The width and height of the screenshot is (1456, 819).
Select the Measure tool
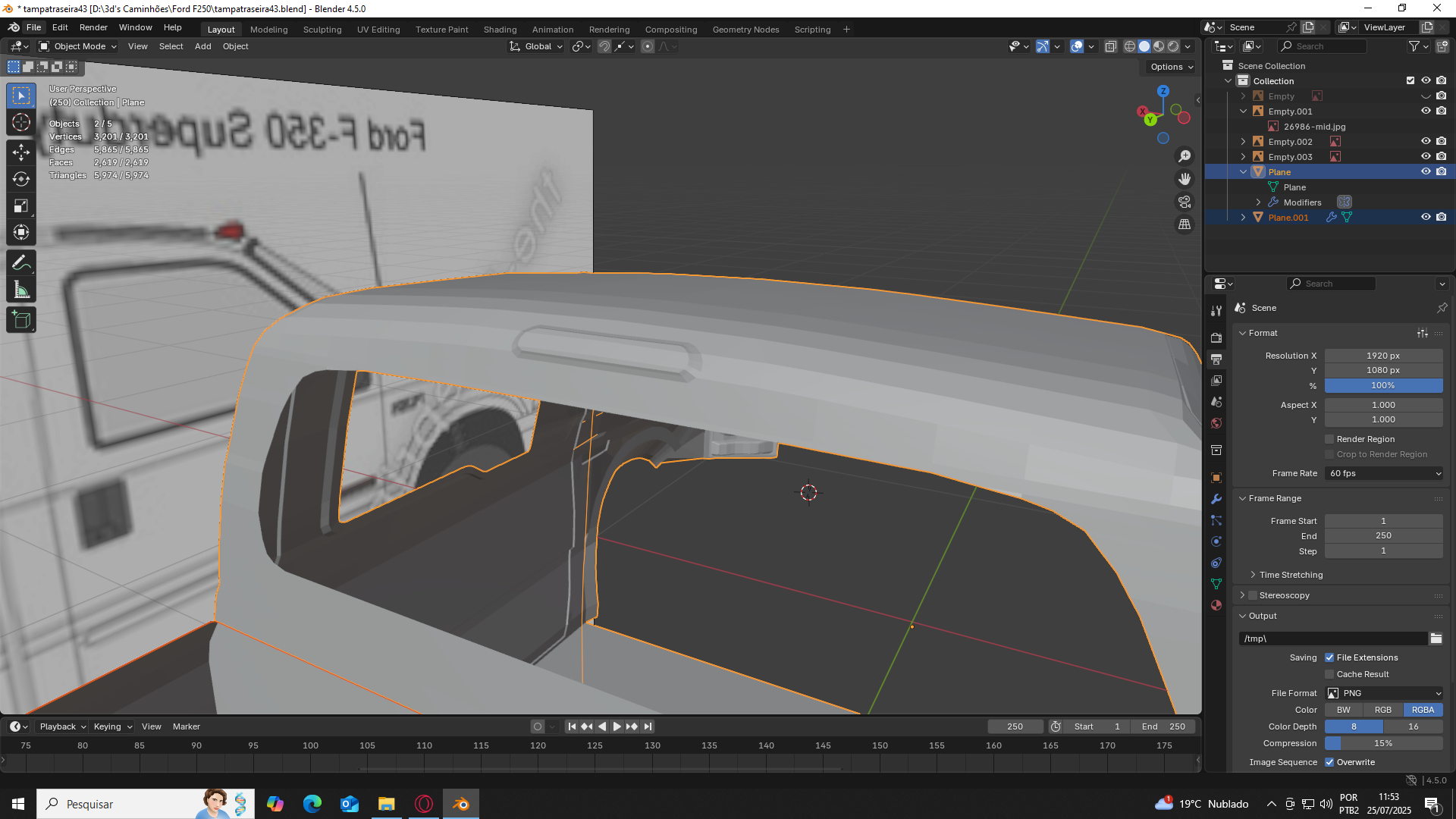click(21, 290)
